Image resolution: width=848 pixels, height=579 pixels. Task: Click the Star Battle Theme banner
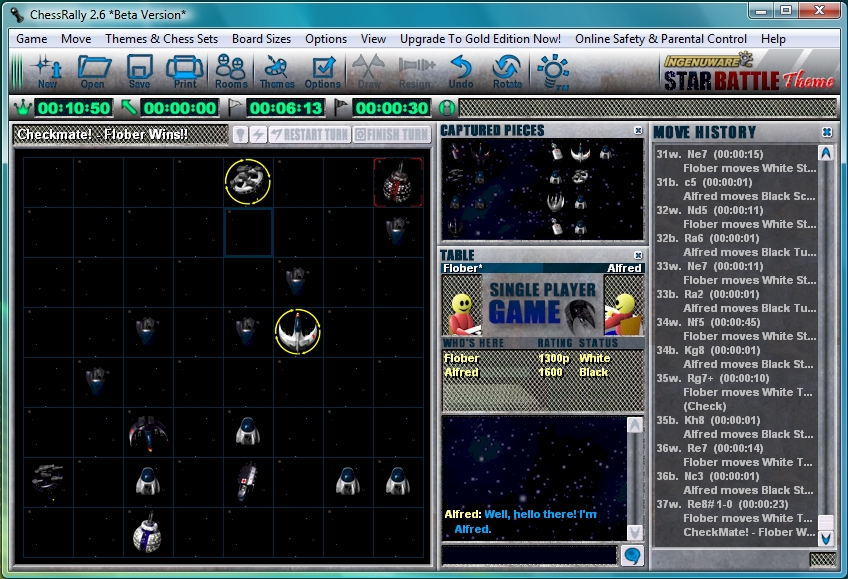[748, 72]
